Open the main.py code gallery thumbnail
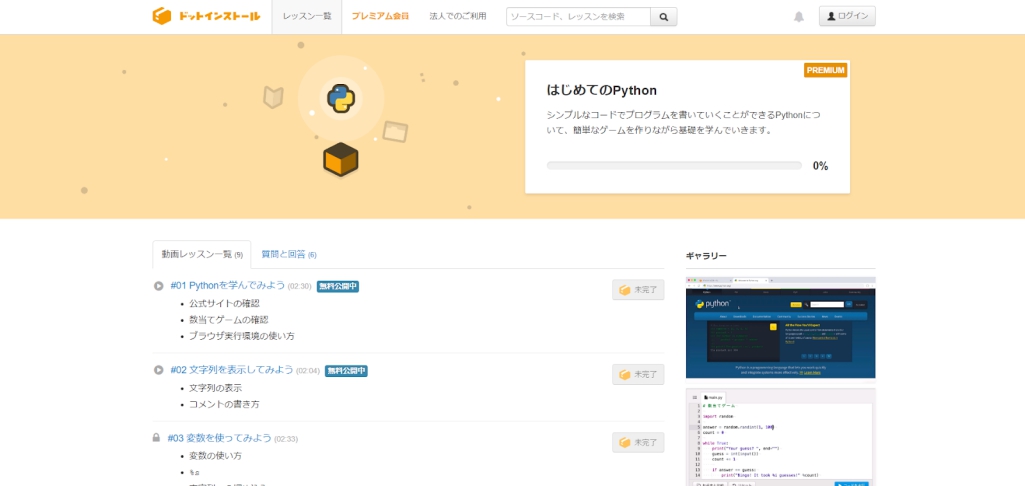The width and height of the screenshot is (1025, 486). pos(781,437)
